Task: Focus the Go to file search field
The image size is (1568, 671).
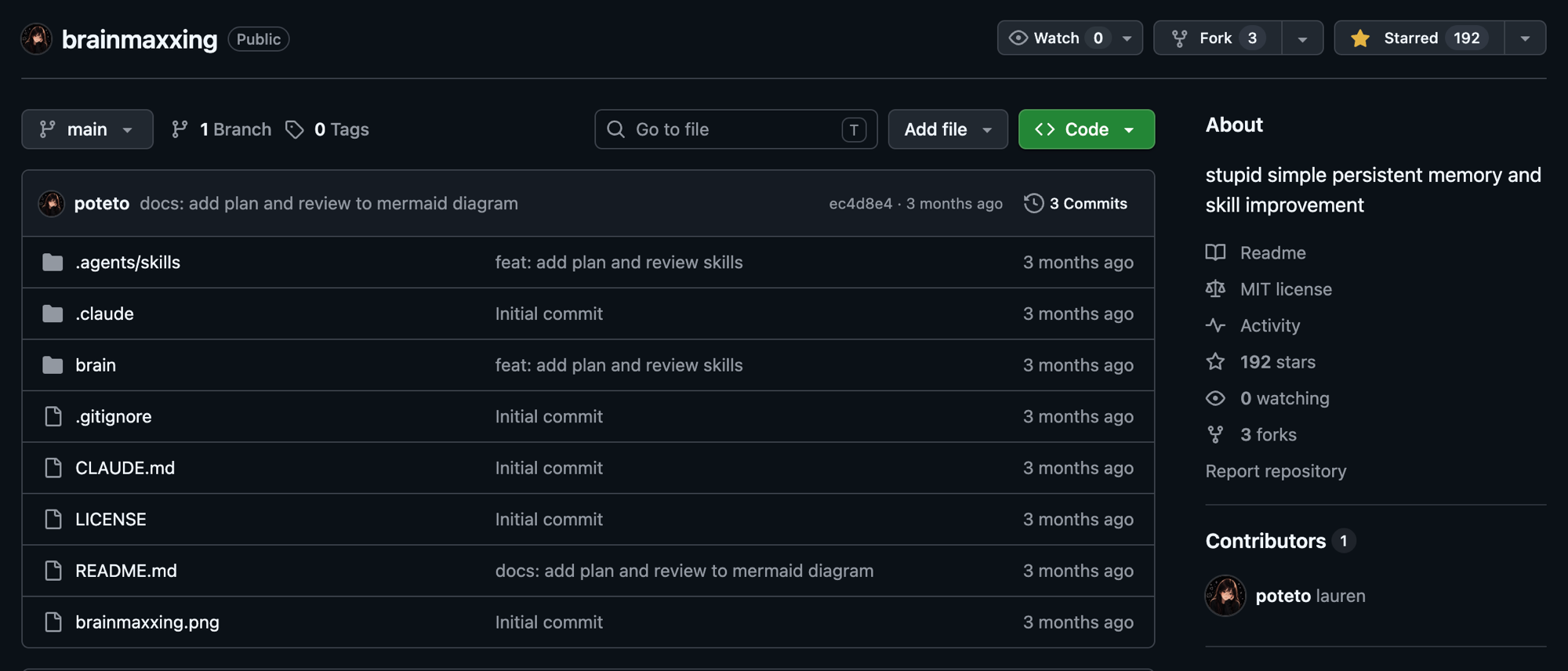Action: (x=735, y=129)
